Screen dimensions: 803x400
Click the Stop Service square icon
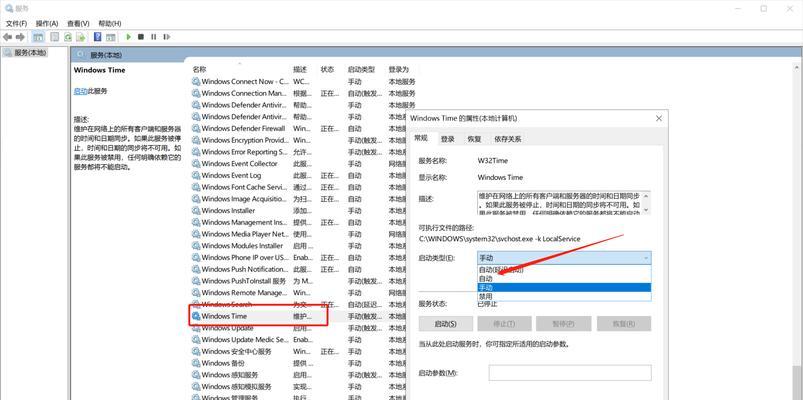(141, 37)
